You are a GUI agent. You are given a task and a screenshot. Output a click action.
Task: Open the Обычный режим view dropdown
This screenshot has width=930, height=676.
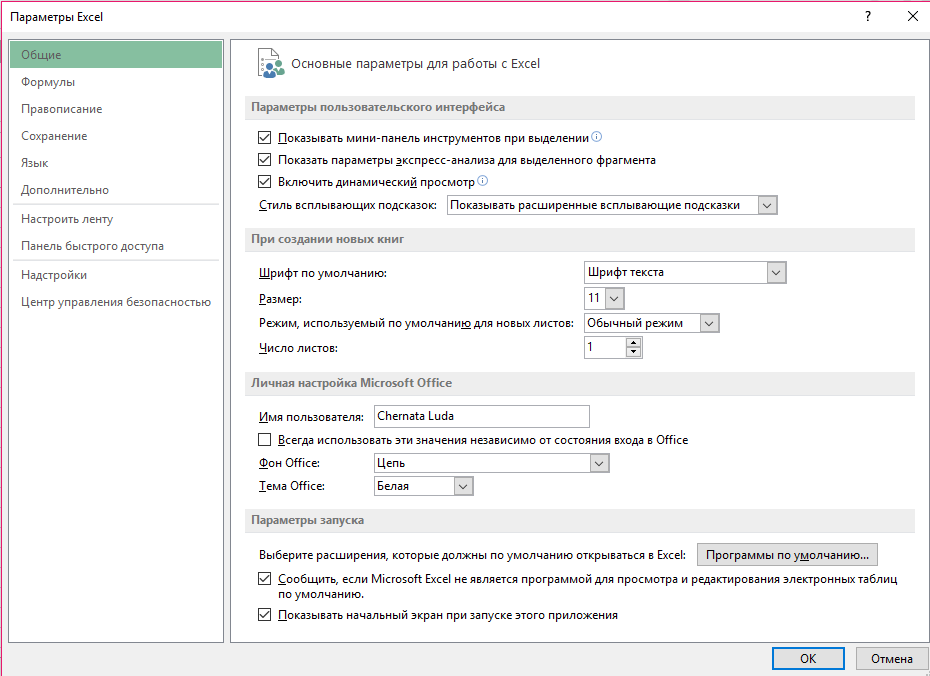pos(709,323)
